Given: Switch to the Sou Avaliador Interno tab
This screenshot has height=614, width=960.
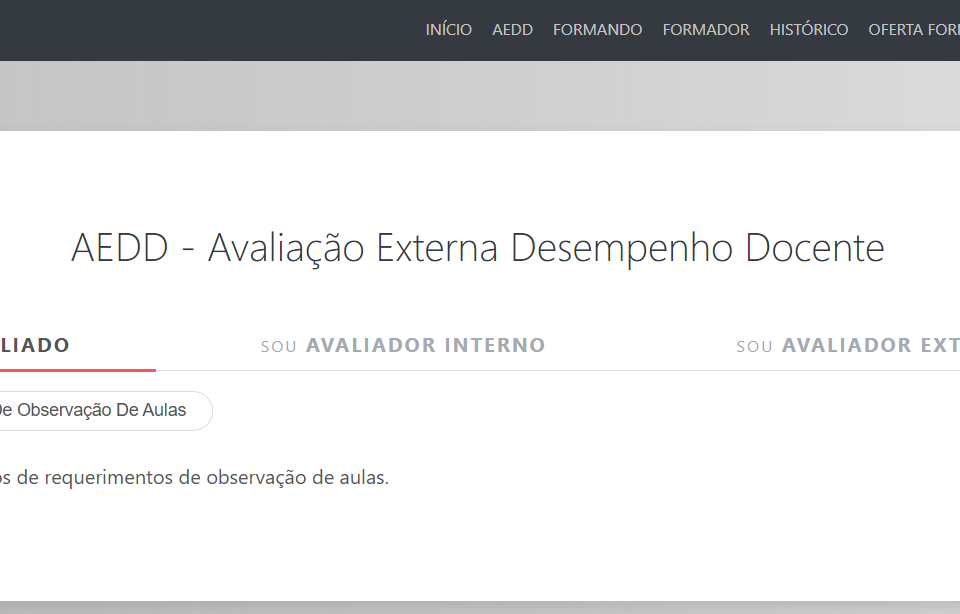Looking at the screenshot, I should tap(403, 346).
